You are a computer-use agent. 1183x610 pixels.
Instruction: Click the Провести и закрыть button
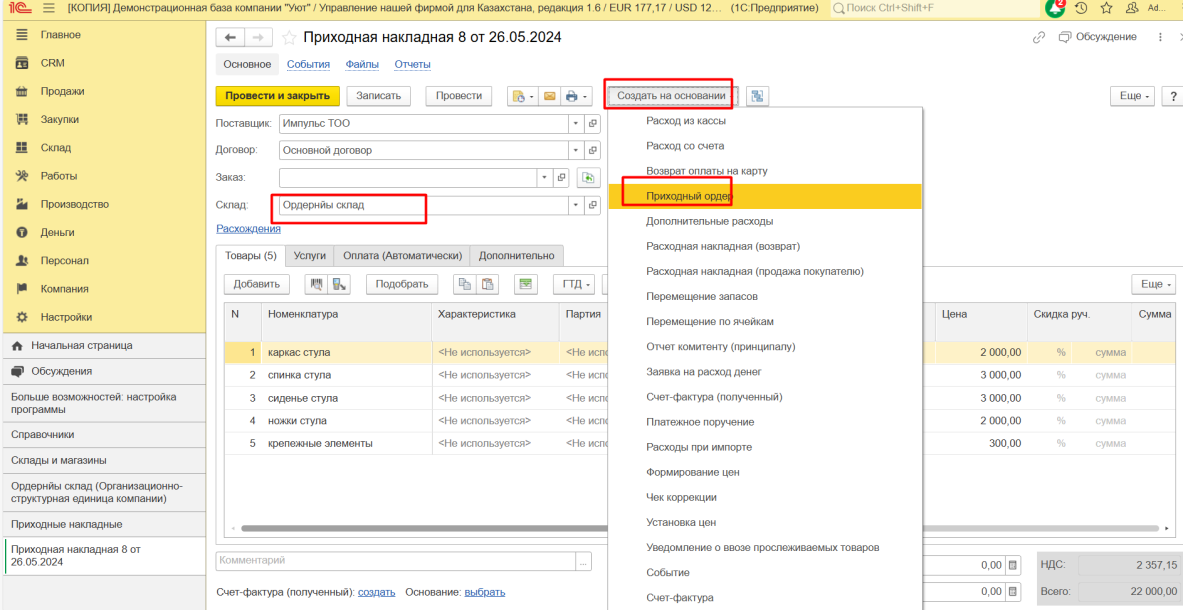pyautogui.click(x=277, y=96)
